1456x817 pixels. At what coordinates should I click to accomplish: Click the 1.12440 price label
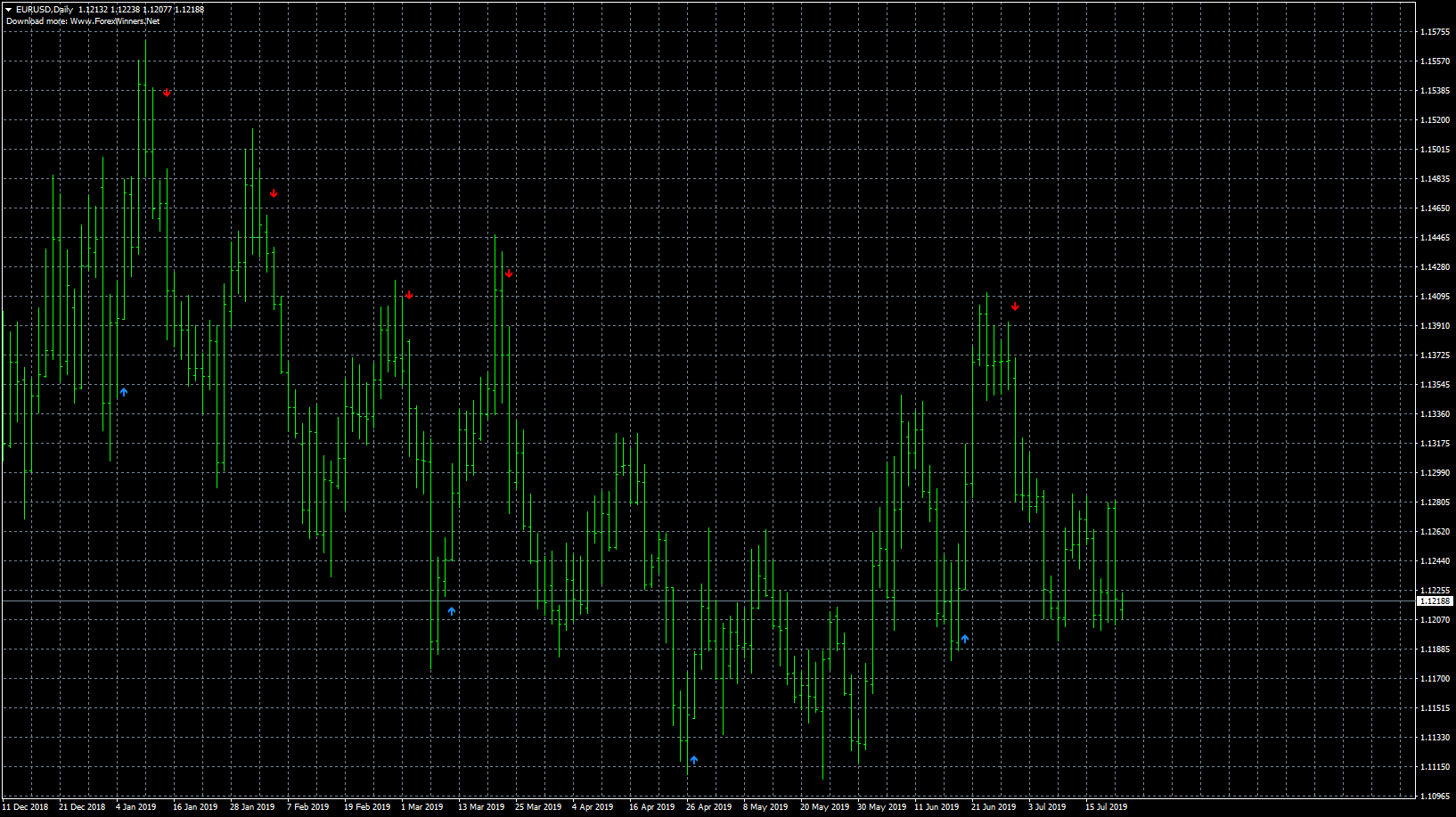1435,561
